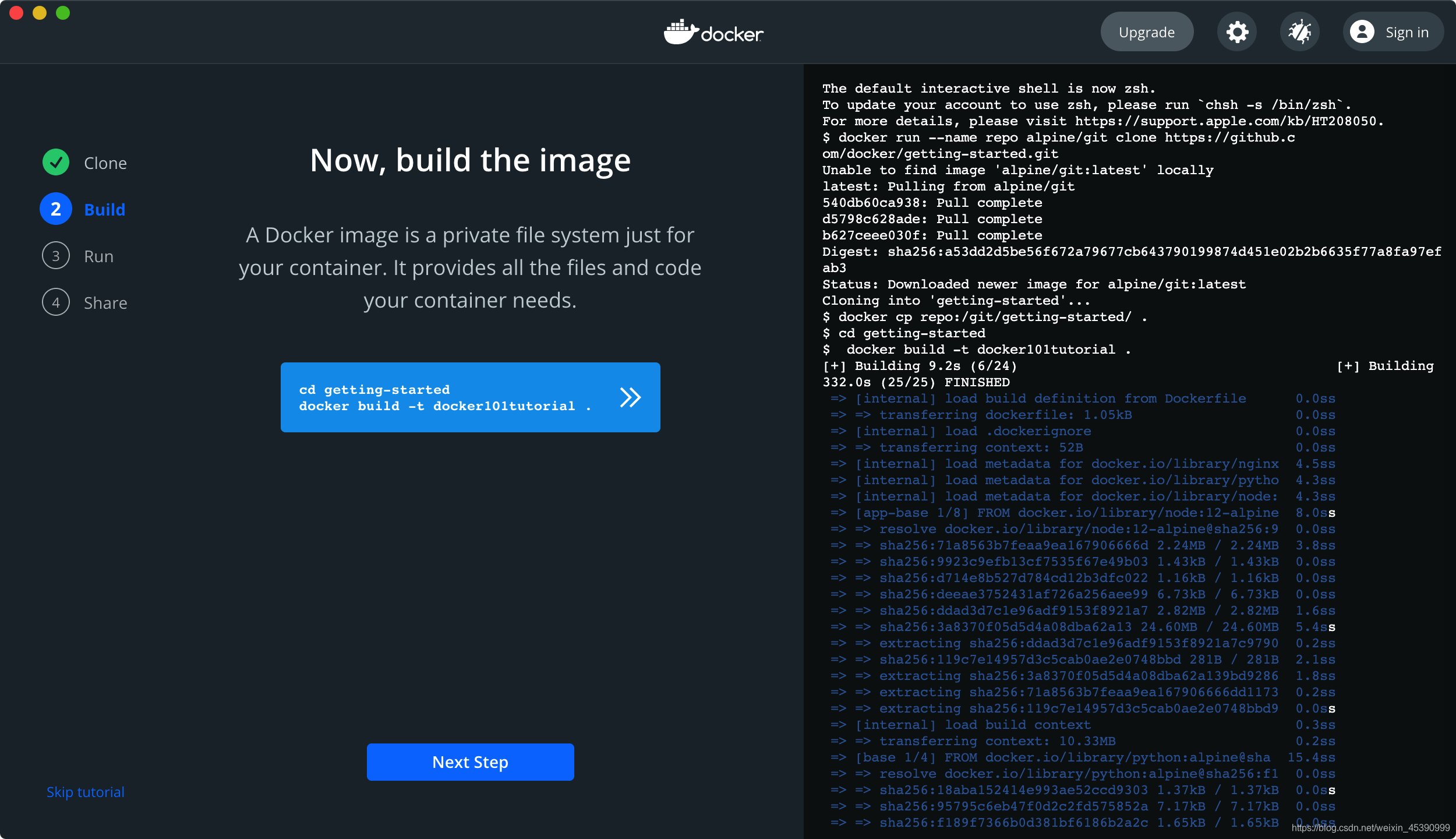
Task: Click '$ cd getting-started' terminal line
Action: (x=904, y=333)
